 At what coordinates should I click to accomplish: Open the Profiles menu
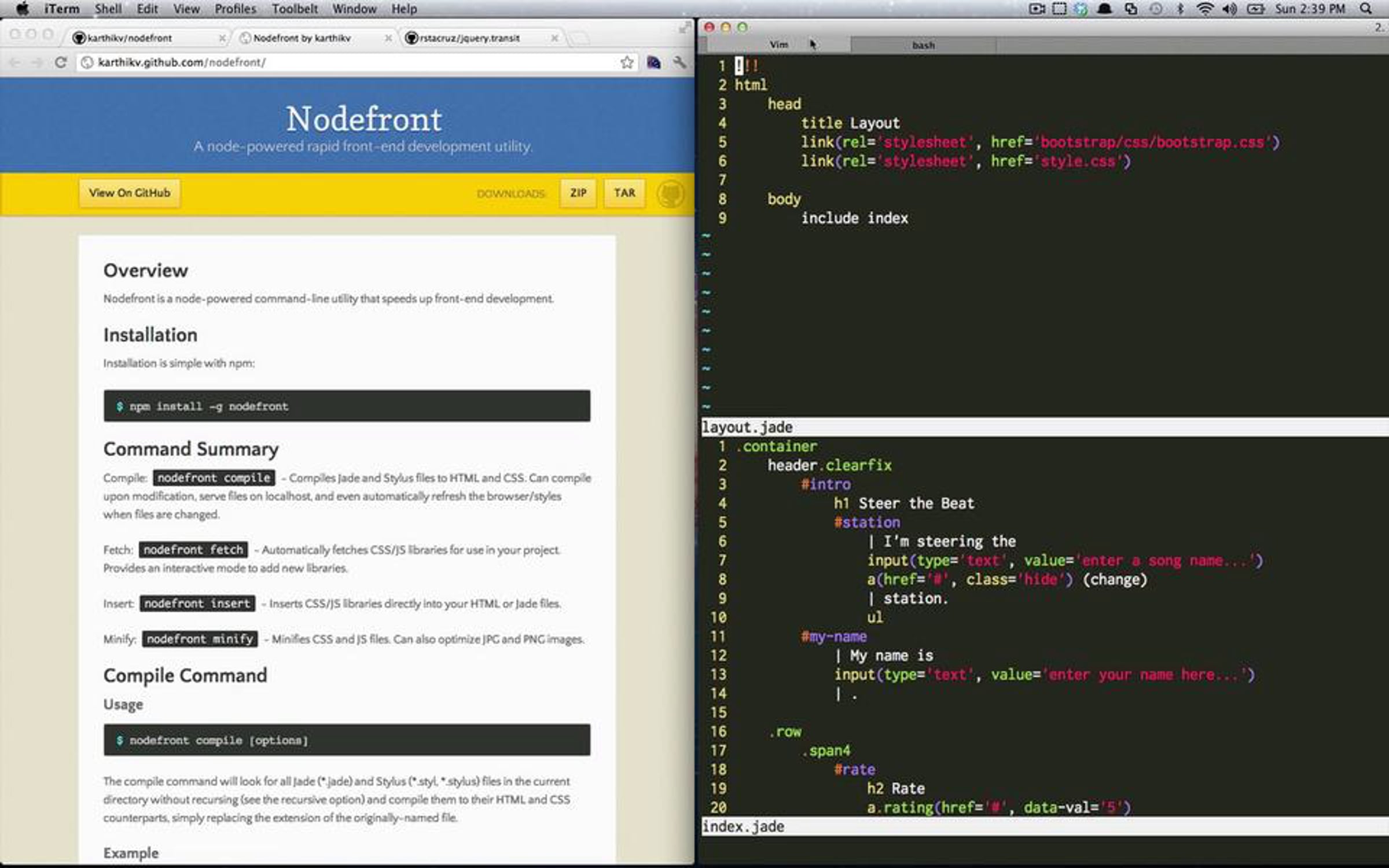coord(235,9)
